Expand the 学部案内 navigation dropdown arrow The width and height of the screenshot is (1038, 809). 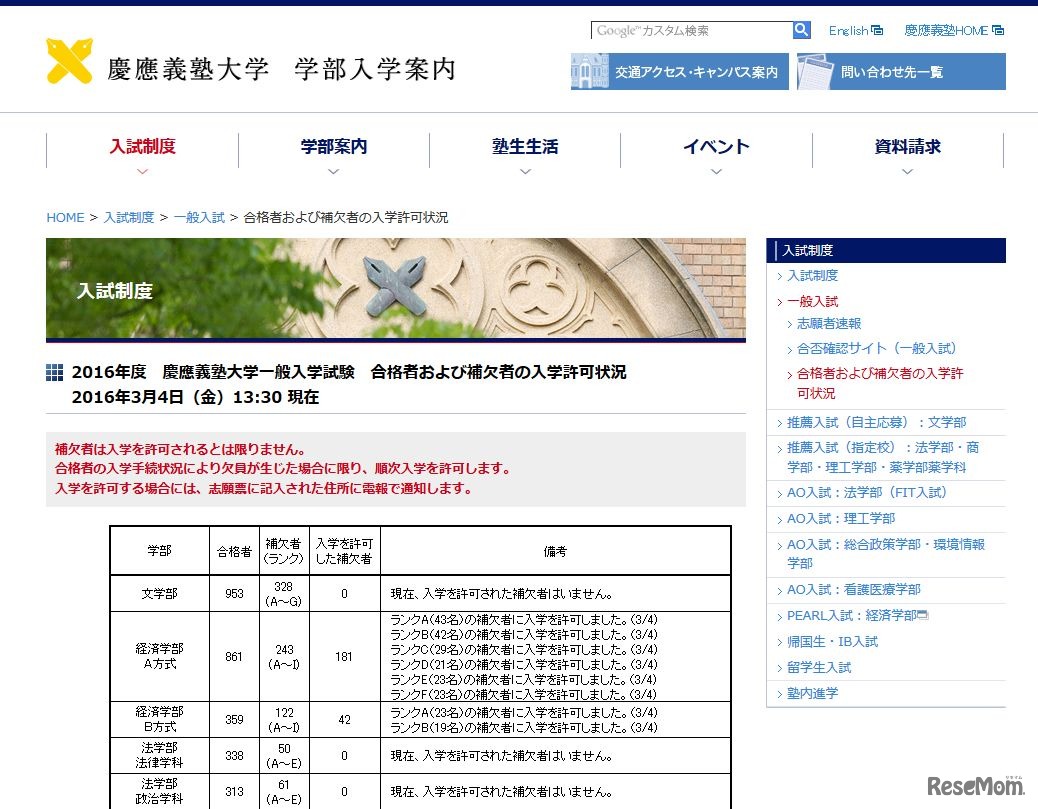click(x=333, y=172)
